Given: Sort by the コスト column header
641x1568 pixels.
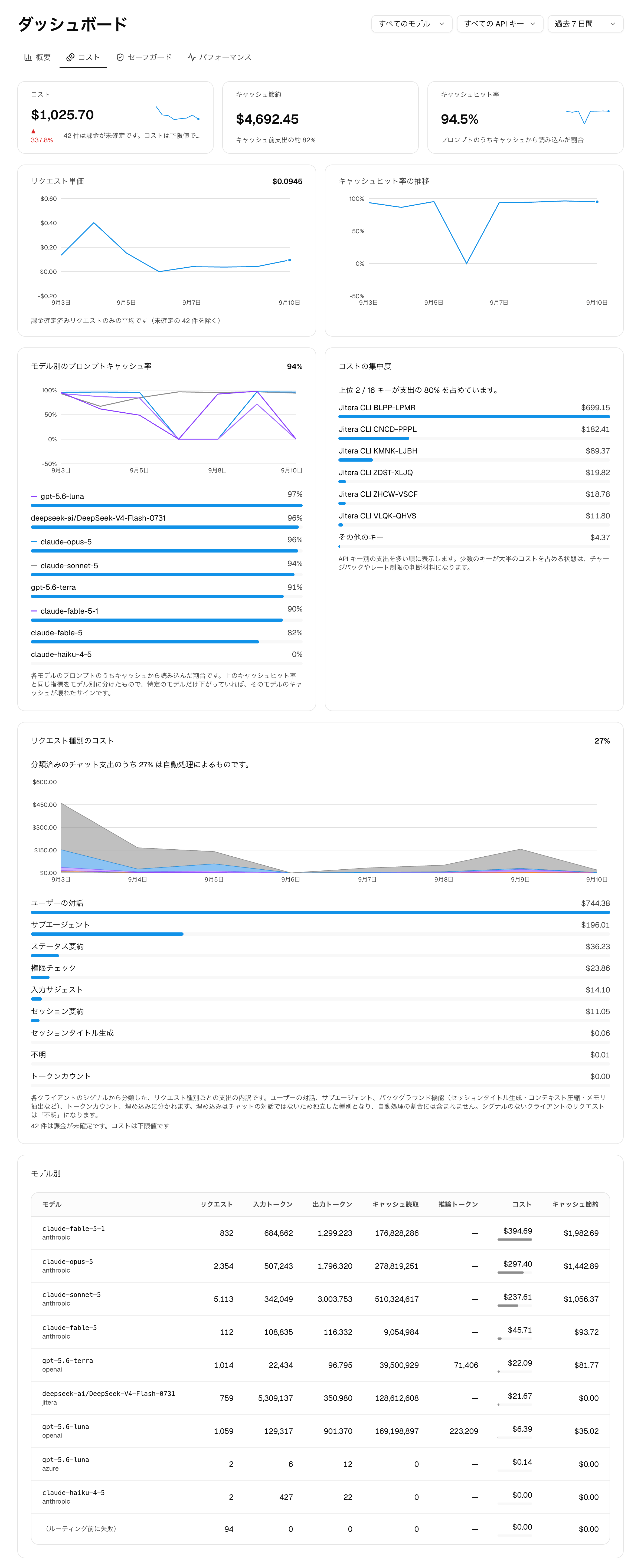Looking at the screenshot, I should pos(522,1205).
